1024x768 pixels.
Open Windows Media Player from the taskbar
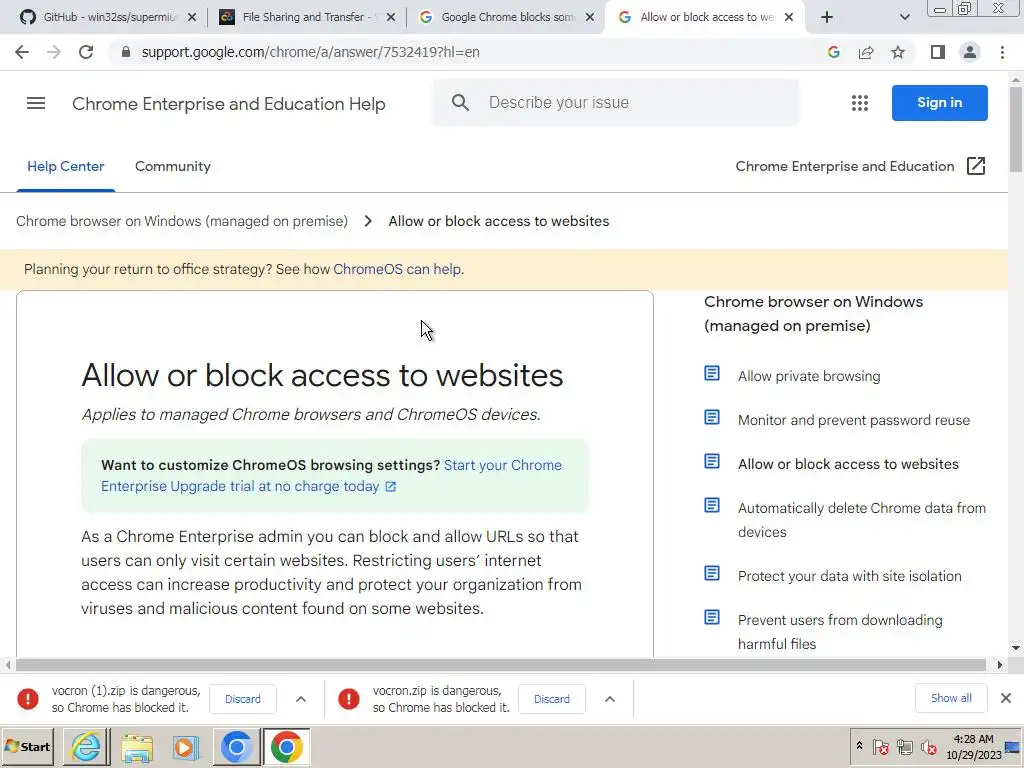coord(186,746)
